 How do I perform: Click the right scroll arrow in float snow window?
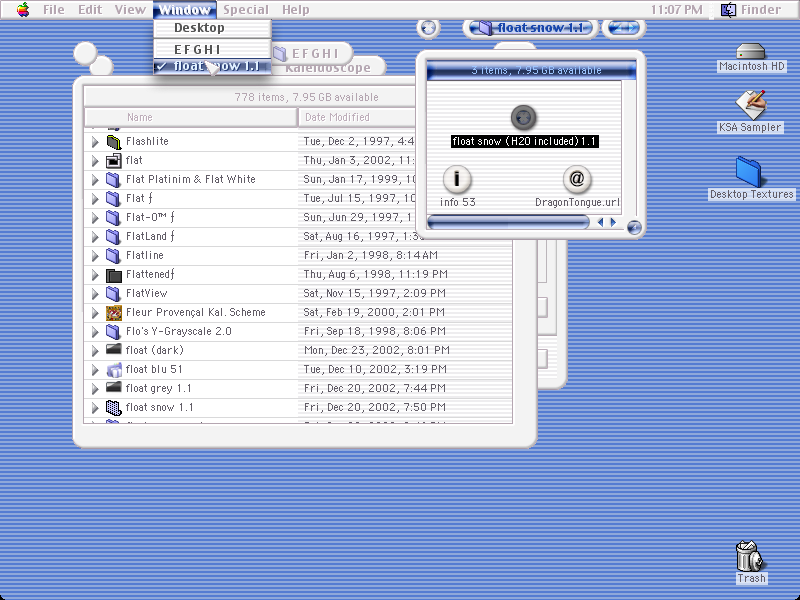[613, 222]
